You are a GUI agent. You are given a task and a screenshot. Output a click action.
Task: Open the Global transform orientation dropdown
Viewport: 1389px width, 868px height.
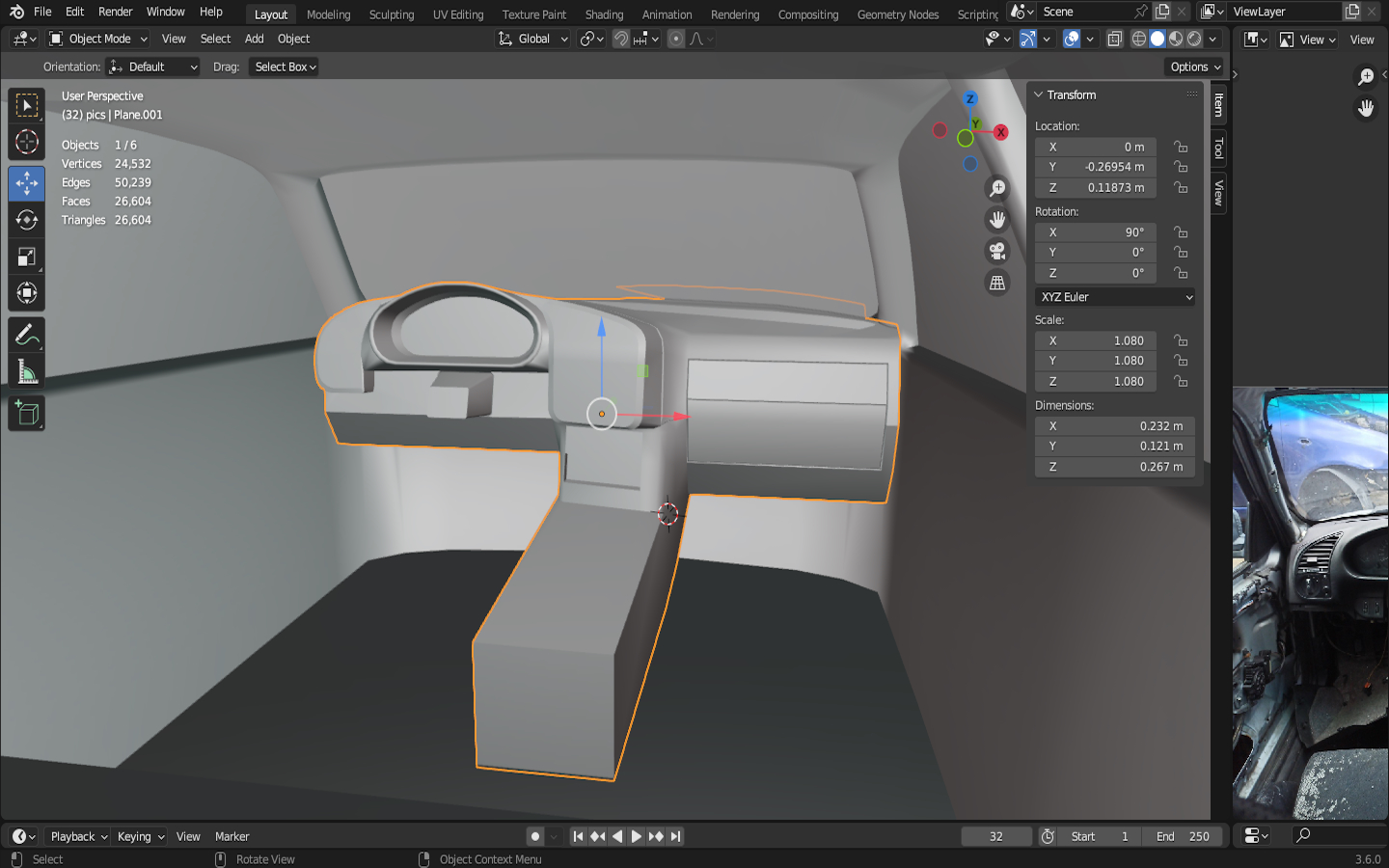(533, 39)
